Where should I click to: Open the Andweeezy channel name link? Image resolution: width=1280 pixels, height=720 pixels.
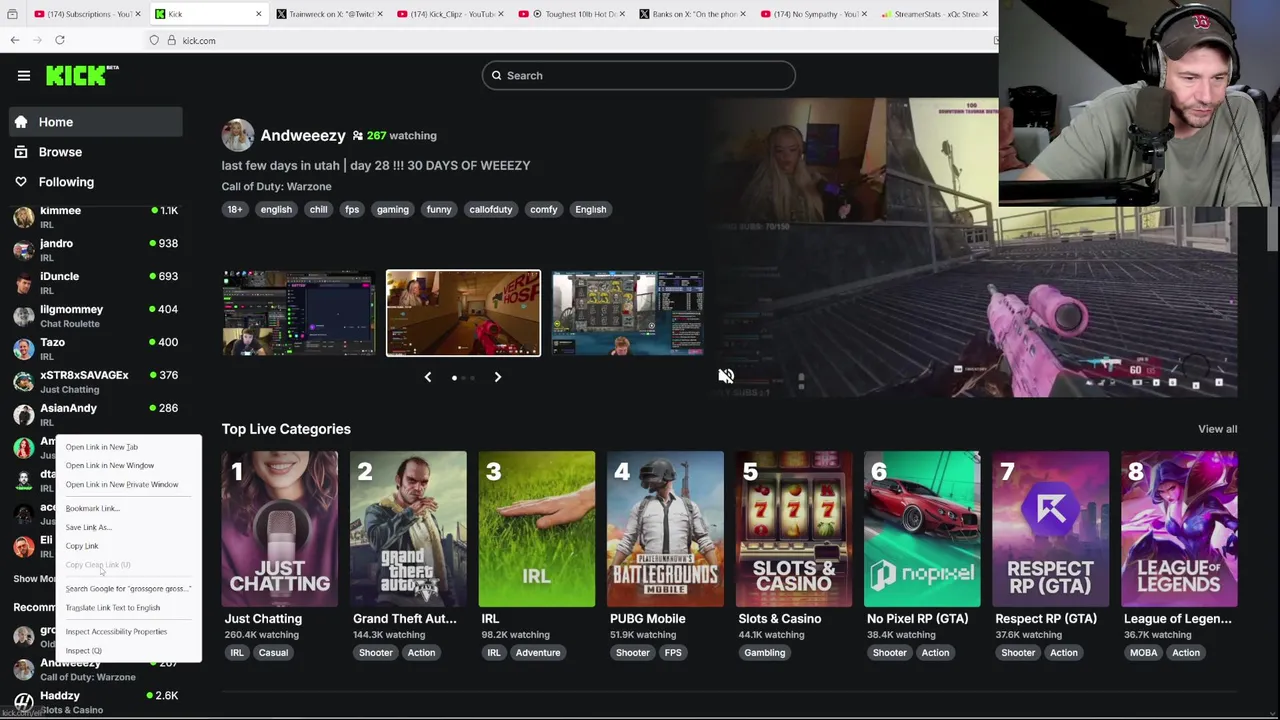303,136
